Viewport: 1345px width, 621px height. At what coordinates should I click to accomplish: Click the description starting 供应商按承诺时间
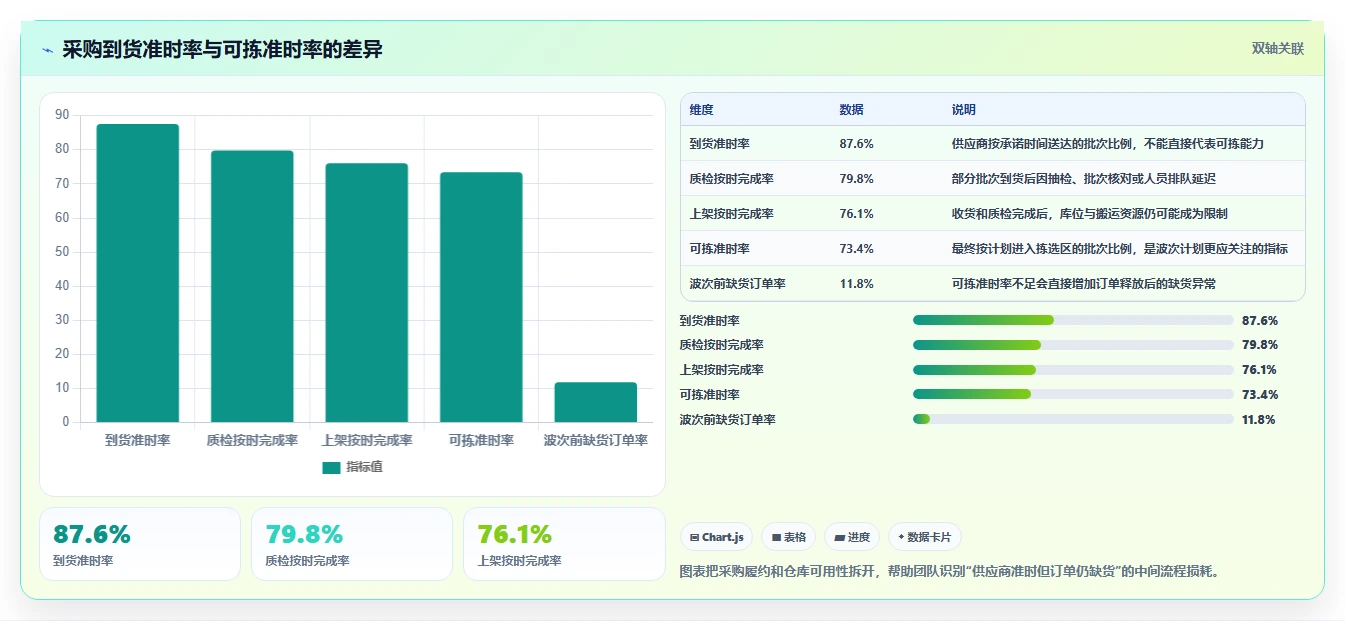tap(1108, 144)
